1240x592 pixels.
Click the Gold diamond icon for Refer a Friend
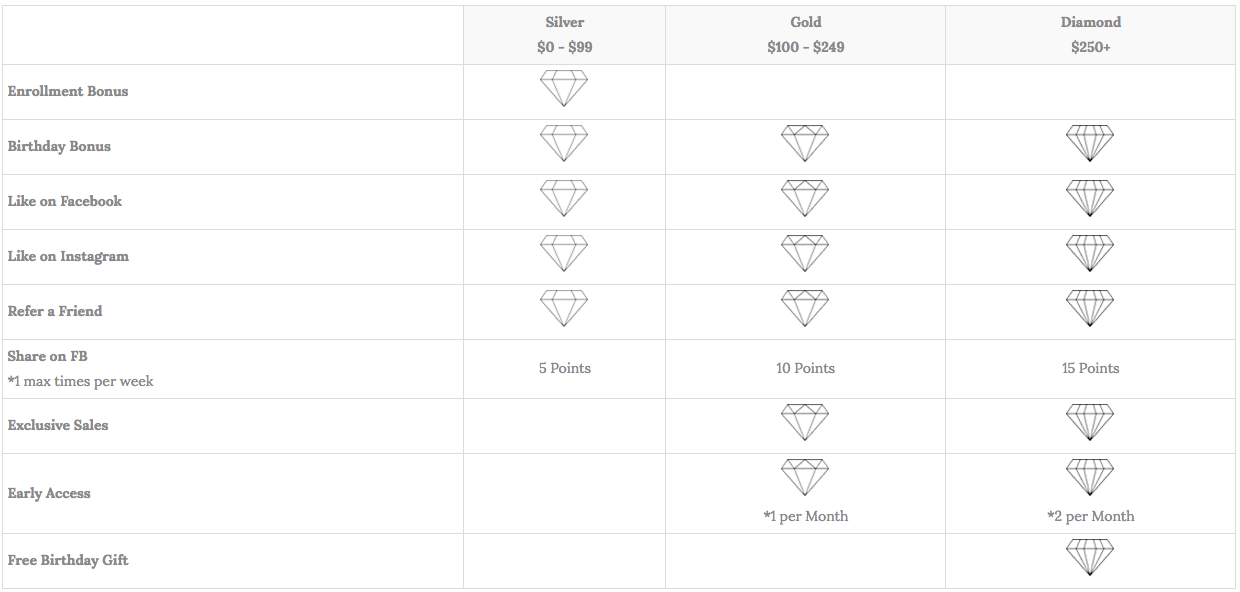tap(805, 308)
